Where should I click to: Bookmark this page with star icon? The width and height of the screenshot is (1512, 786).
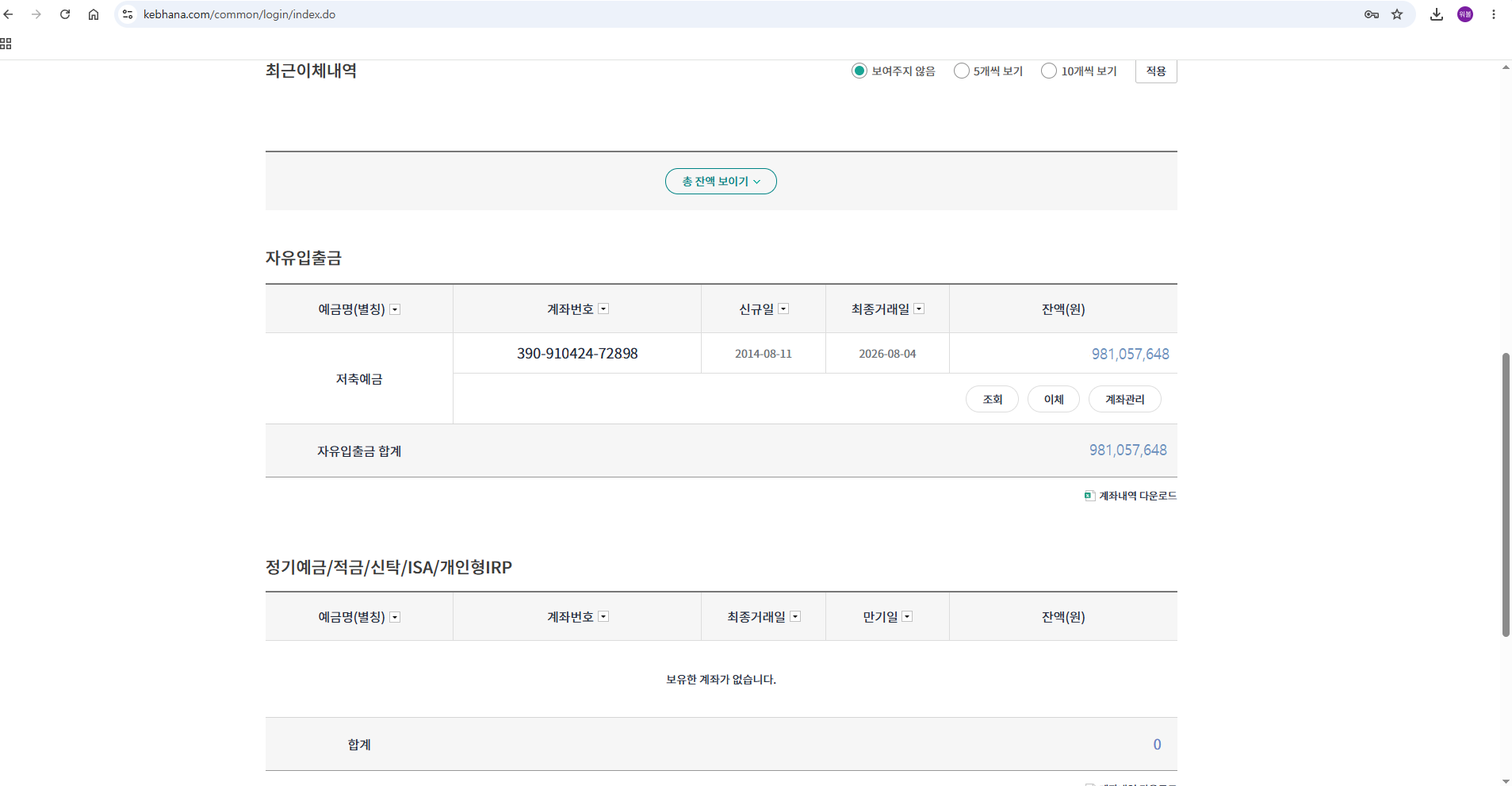(x=1397, y=14)
